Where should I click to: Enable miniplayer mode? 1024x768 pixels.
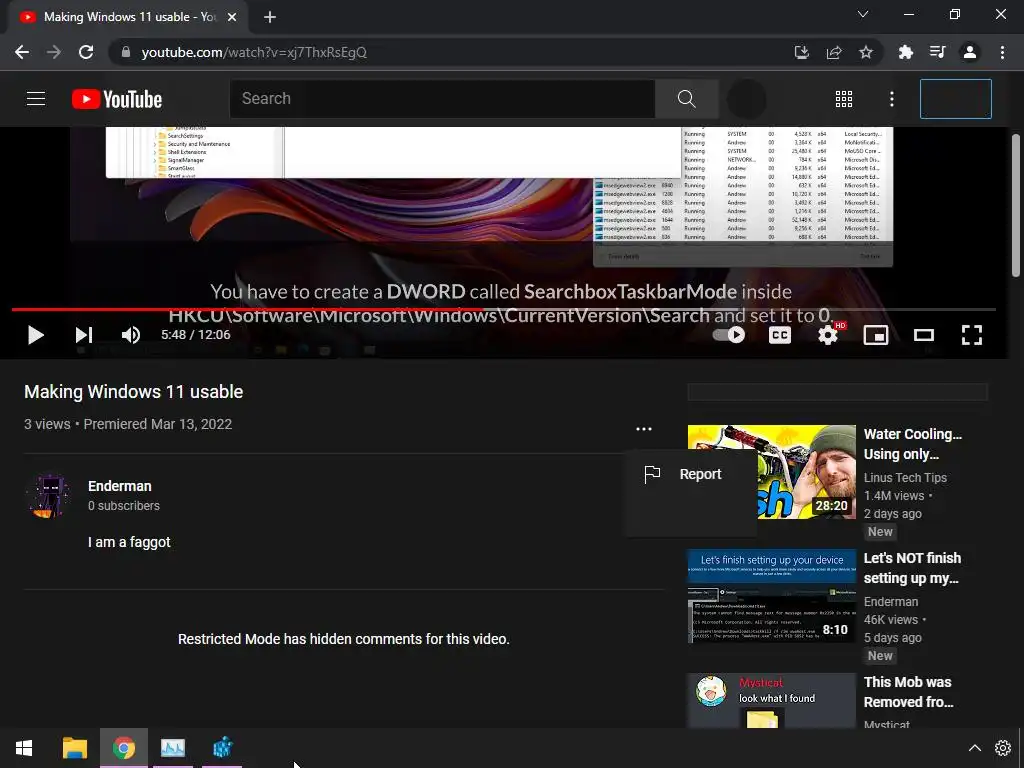(x=876, y=335)
